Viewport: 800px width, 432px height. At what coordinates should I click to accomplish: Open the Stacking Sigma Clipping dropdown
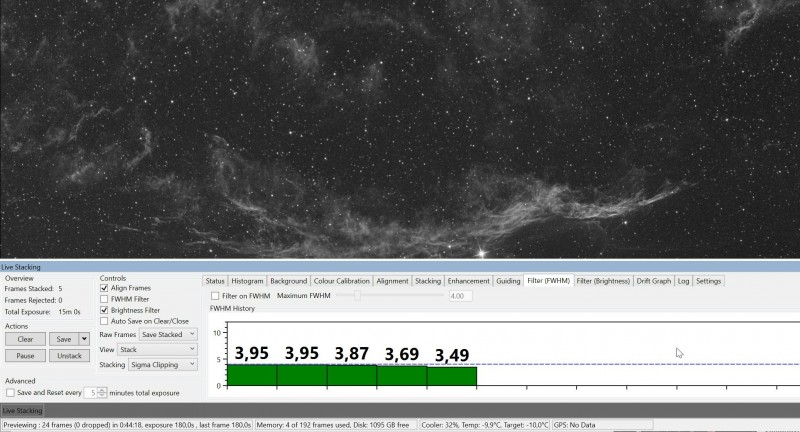(163, 365)
